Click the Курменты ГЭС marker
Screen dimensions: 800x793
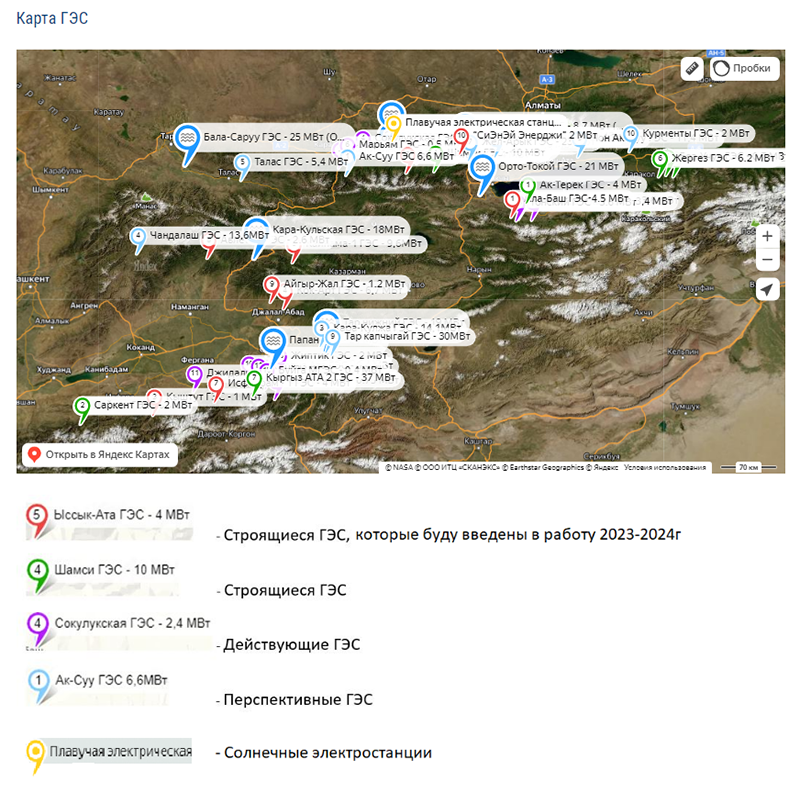tap(630, 132)
